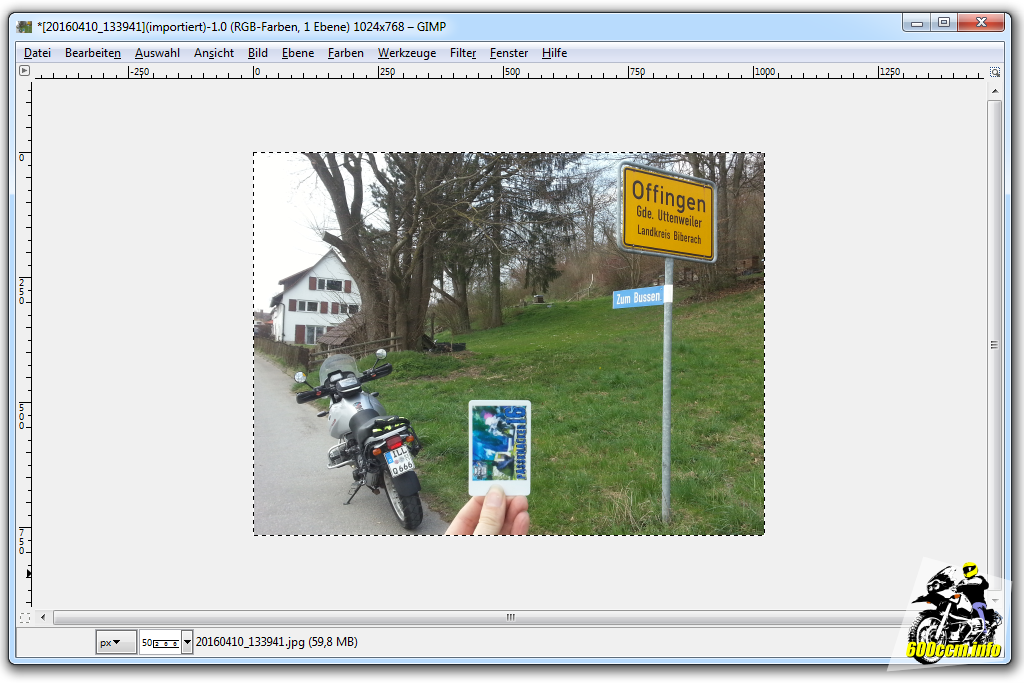Screen dimensions: 1024x683
Task: Click the GIMP app icon in title bar
Action: click(x=24, y=27)
